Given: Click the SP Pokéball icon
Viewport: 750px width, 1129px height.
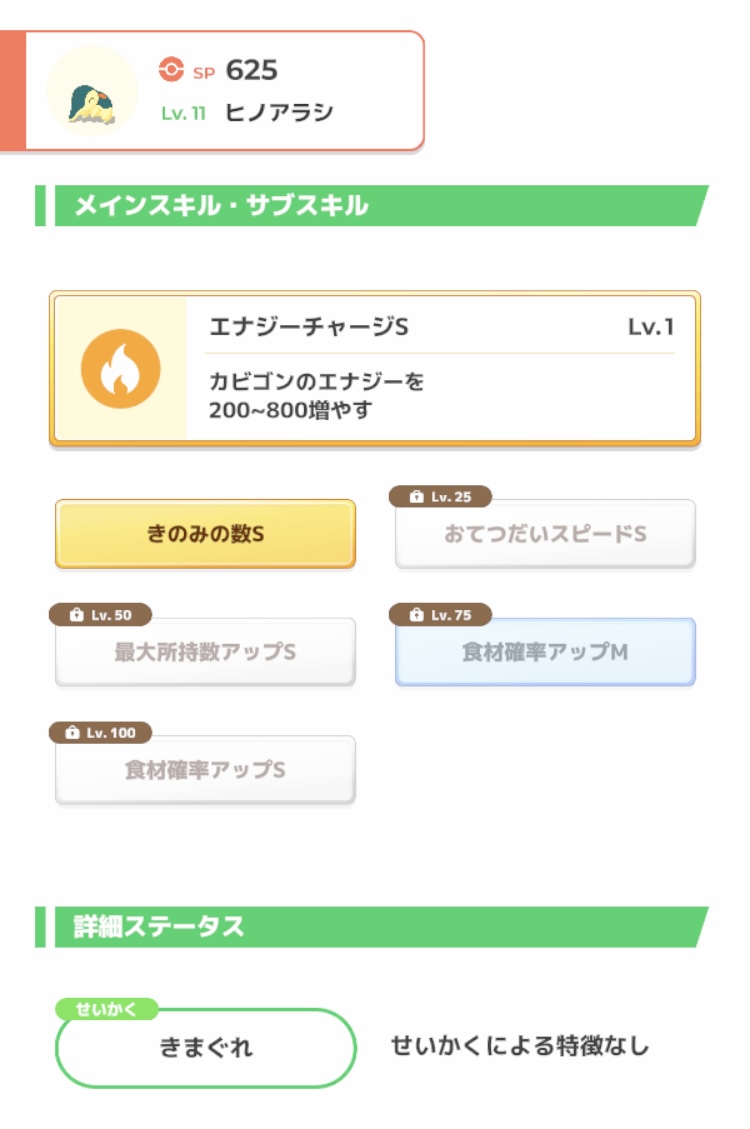Looking at the screenshot, I should pyautogui.click(x=171, y=69).
